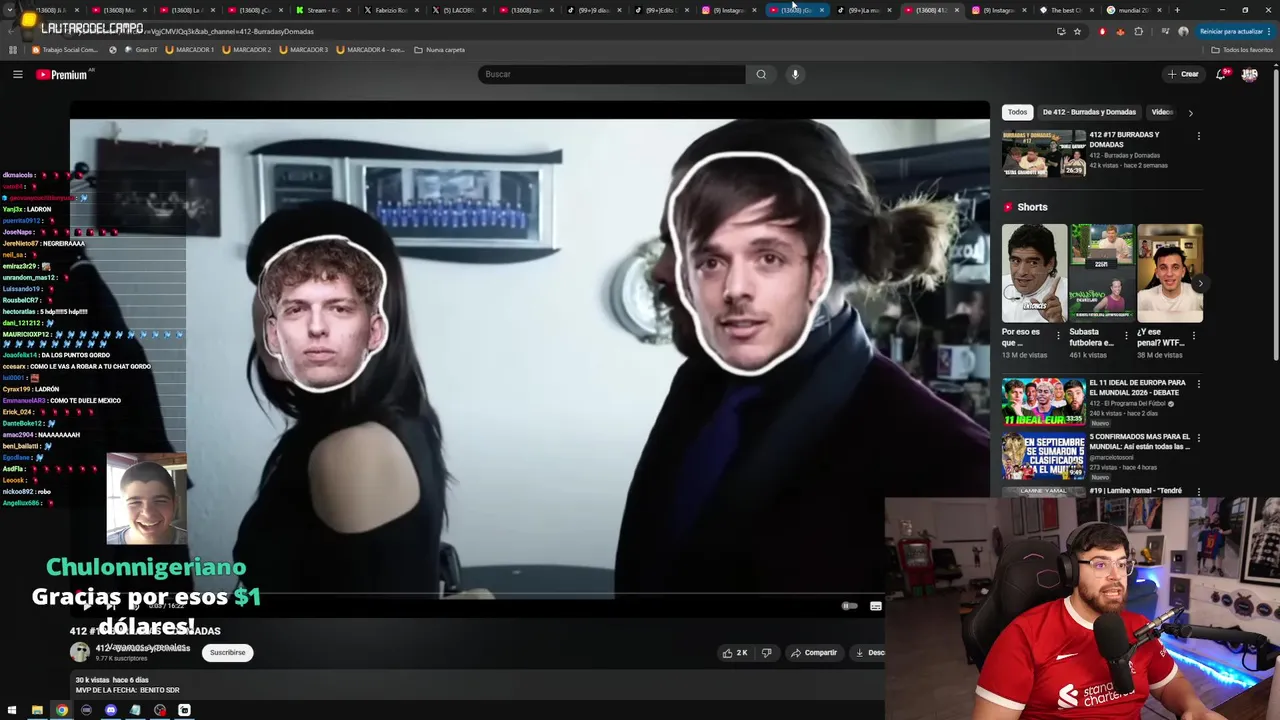Show more filter chips with the arrow
The width and height of the screenshot is (1280, 720).
tap(1190, 113)
